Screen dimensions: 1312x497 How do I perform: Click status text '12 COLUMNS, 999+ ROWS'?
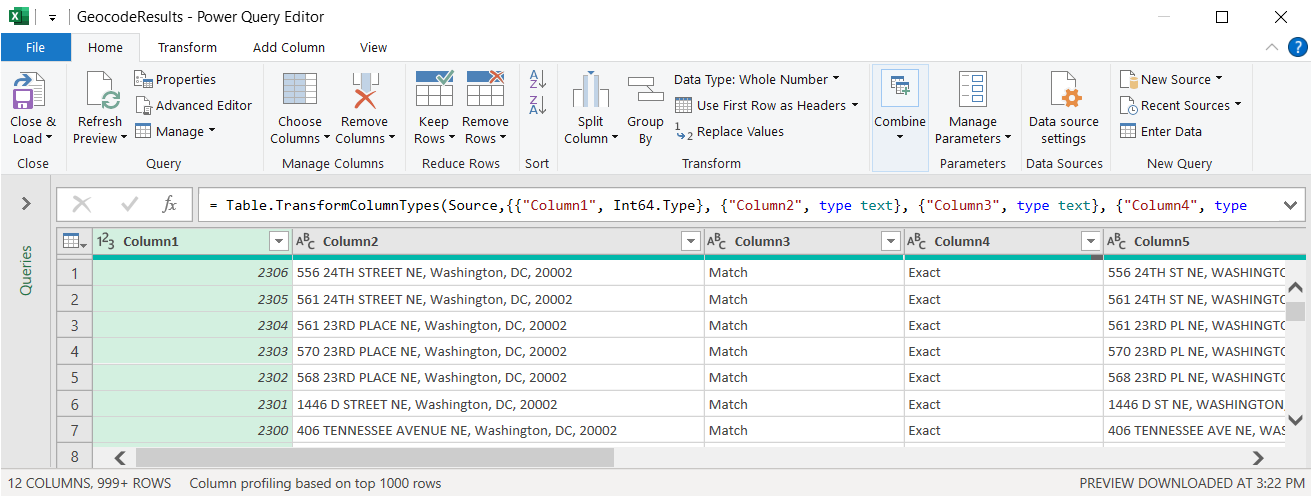(89, 483)
